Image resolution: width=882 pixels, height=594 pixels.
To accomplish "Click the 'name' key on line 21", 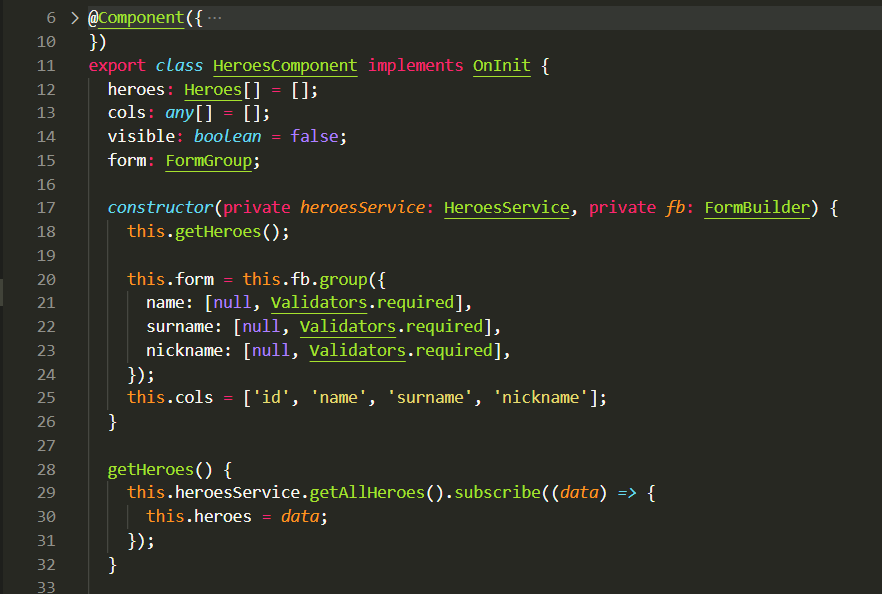I will coord(165,303).
